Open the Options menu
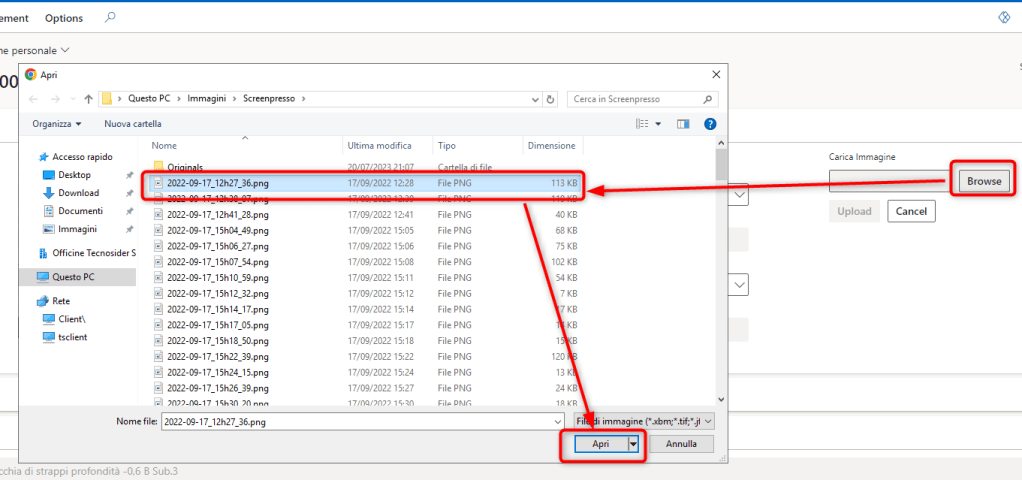Image resolution: width=1022 pixels, height=480 pixels. [64, 18]
